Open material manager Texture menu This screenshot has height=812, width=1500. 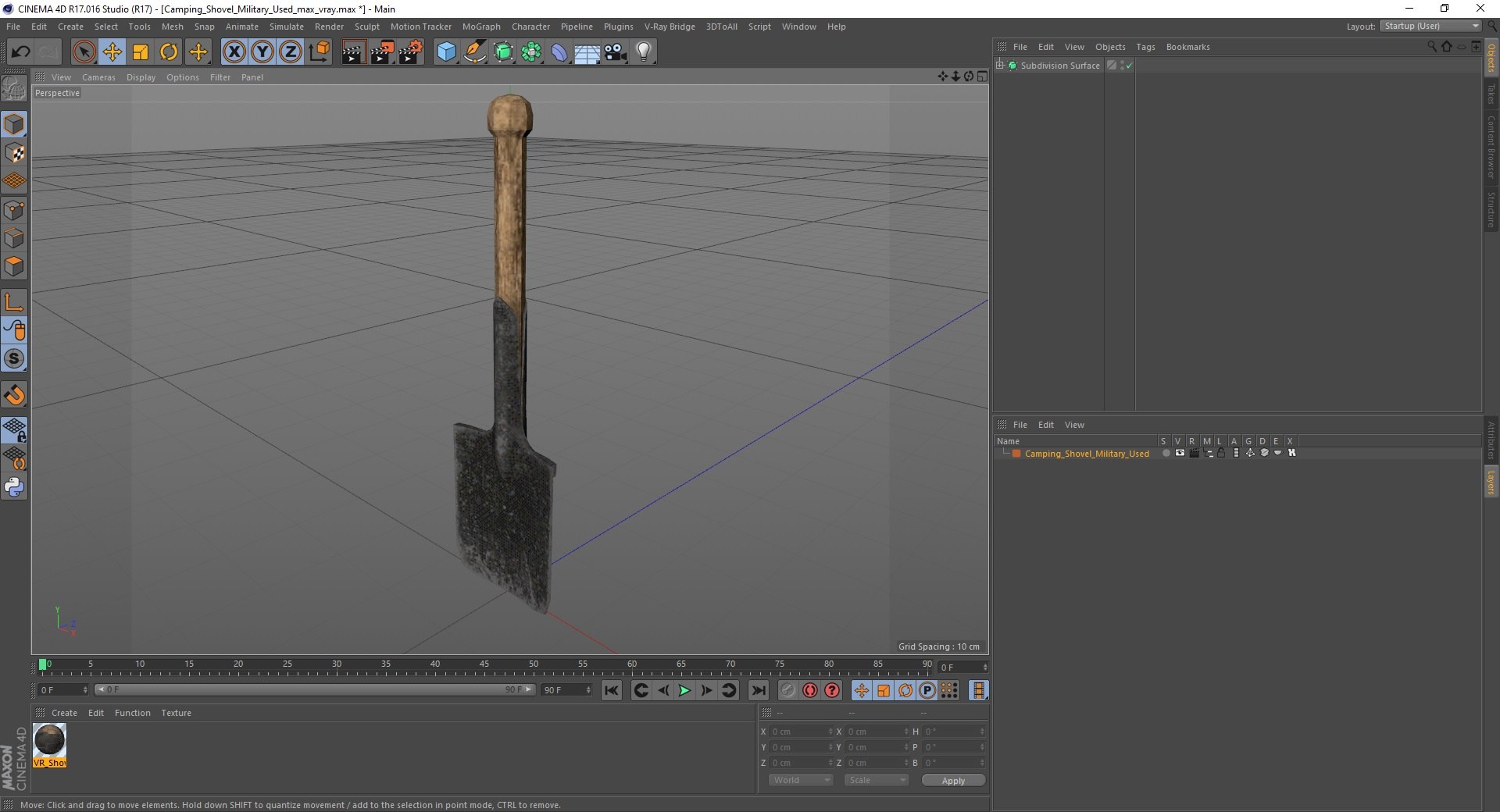tap(176, 713)
